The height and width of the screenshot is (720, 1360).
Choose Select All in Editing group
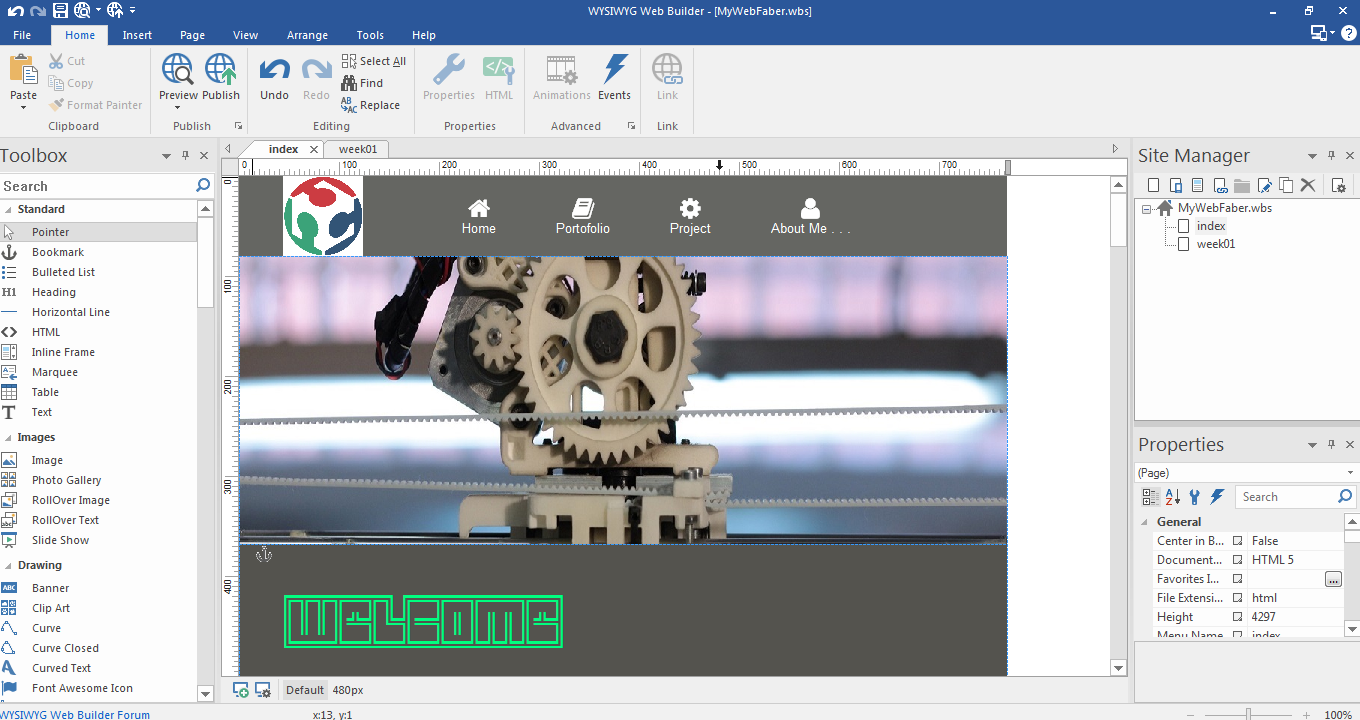click(374, 61)
